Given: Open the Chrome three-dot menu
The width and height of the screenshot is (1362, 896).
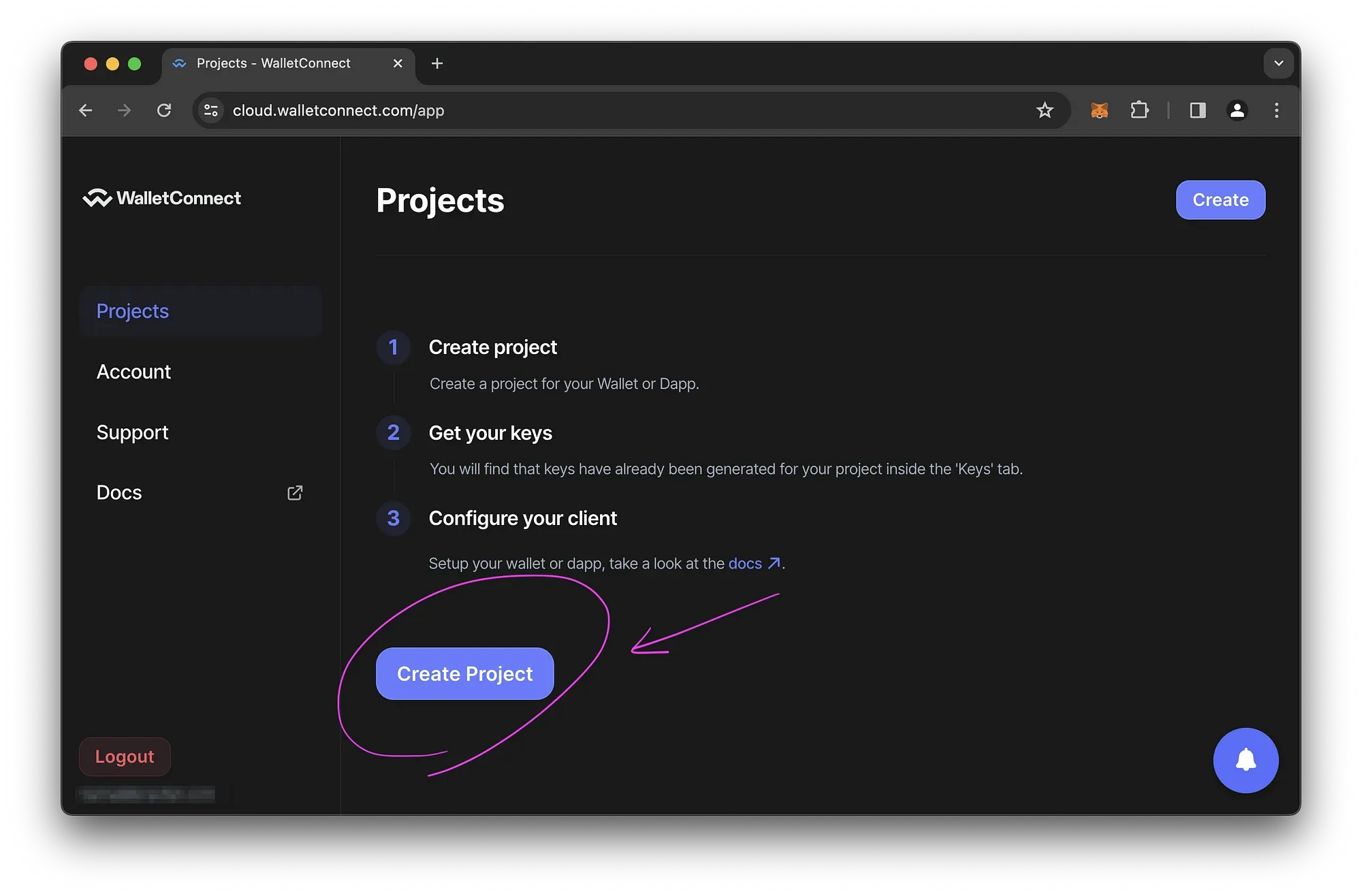Looking at the screenshot, I should click(x=1276, y=110).
